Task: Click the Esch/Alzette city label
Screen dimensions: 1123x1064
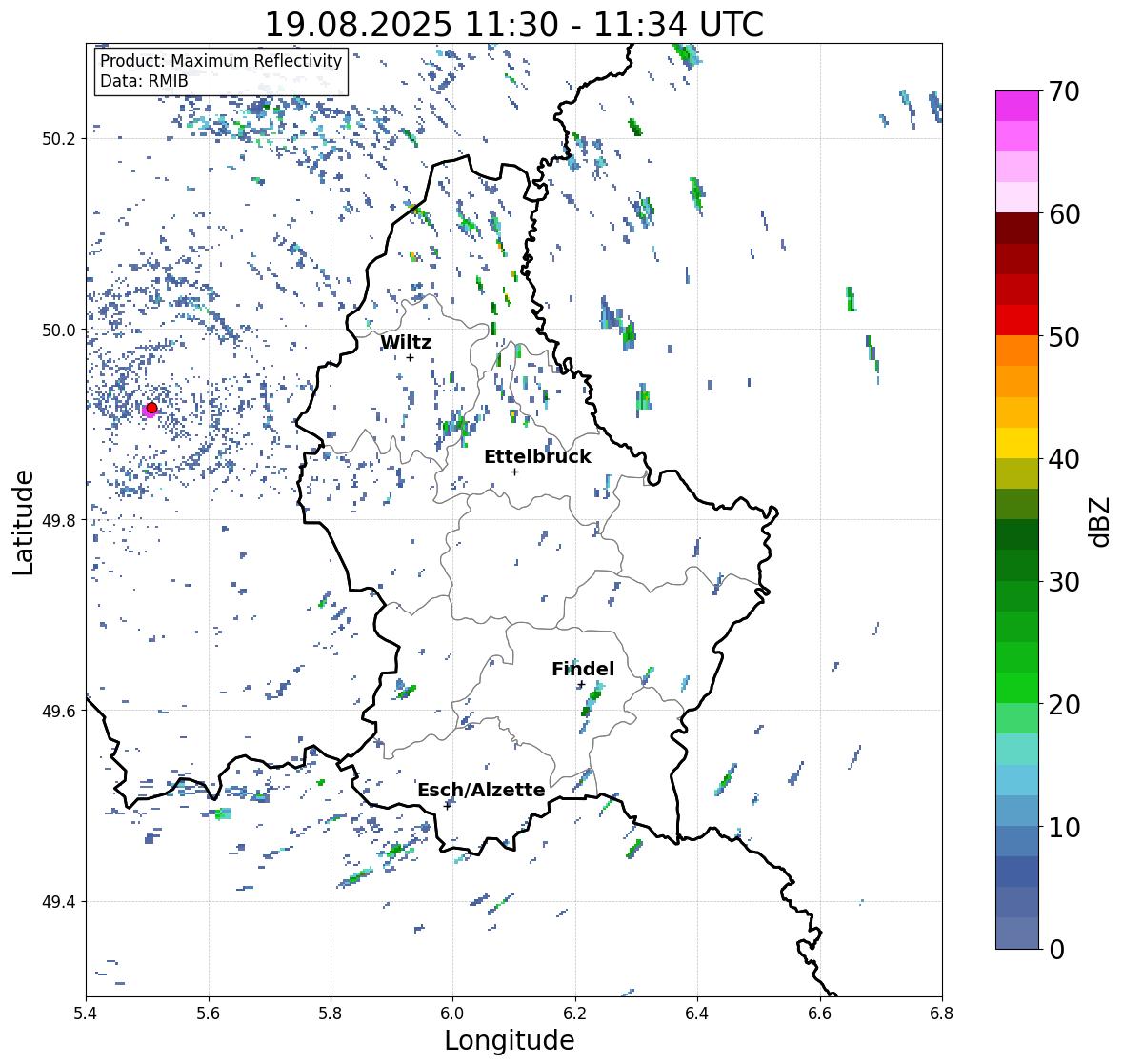Action: click(481, 790)
